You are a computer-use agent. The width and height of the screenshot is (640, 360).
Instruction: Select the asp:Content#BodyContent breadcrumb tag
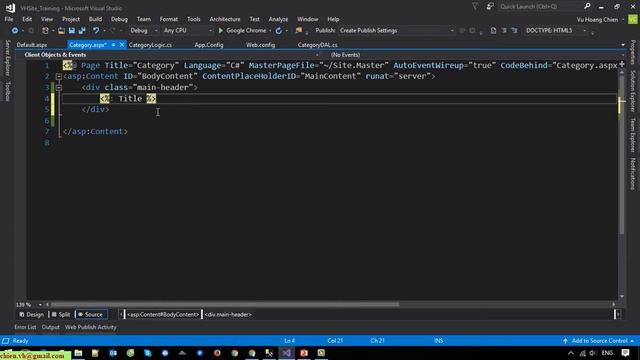click(x=162, y=314)
